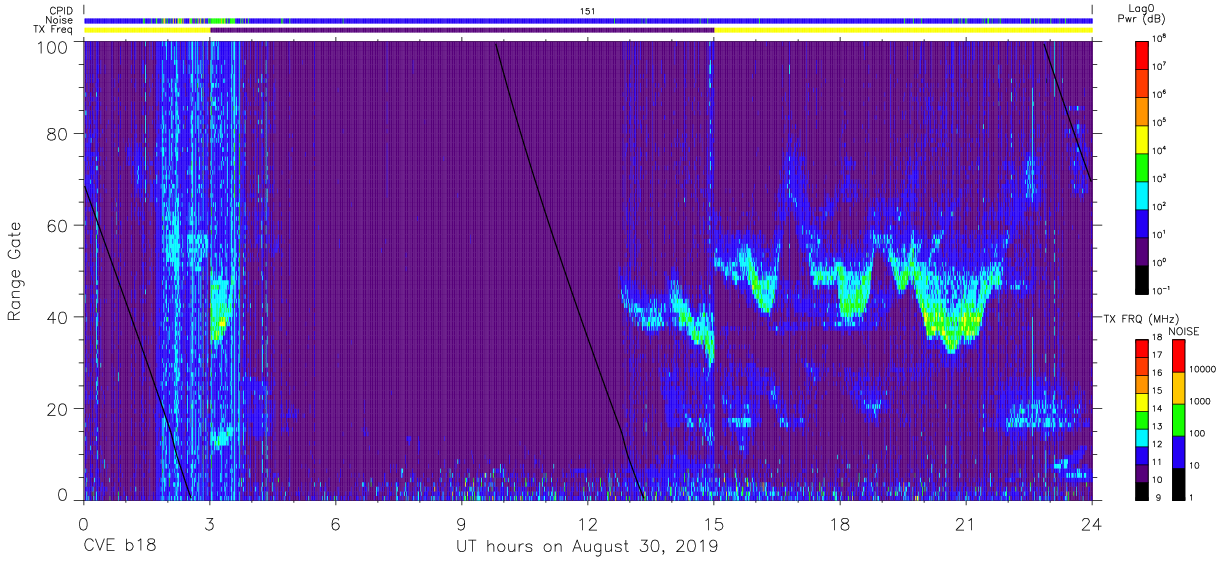Select the yellow 14–15 MHz TX FRQ swatch
This screenshot has height=567, width=1228.
[1143, 400]
